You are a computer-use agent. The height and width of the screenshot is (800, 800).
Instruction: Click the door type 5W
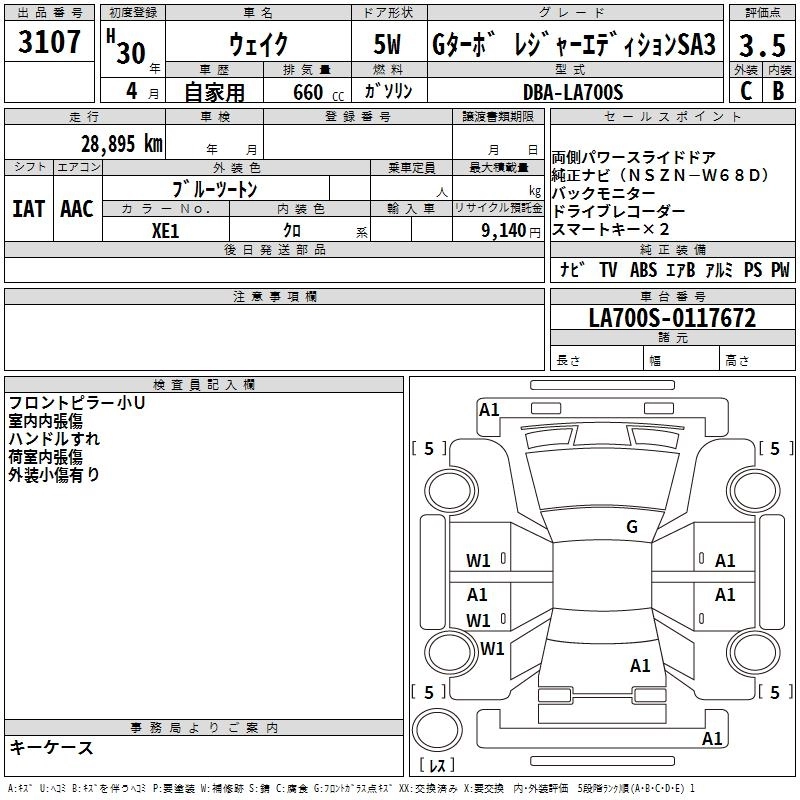coord(387,44)
